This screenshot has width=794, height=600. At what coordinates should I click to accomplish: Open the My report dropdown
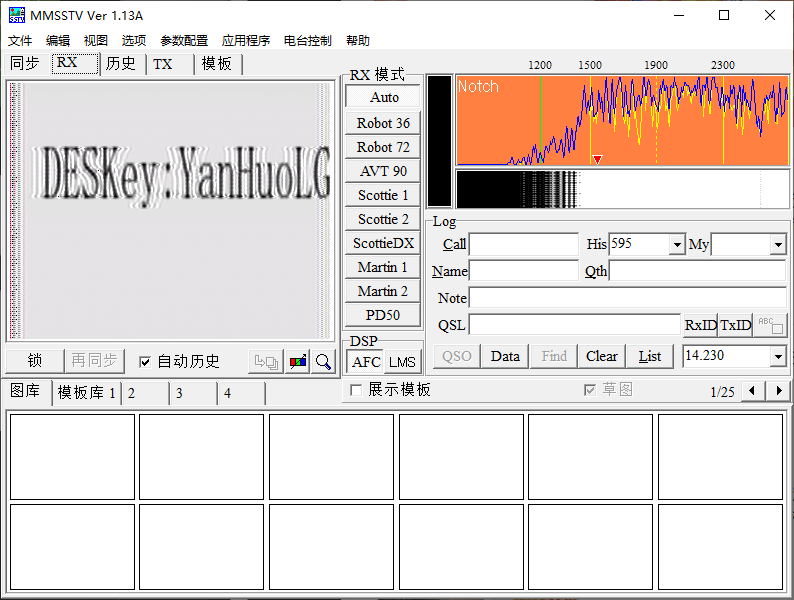tap(778, 245)
